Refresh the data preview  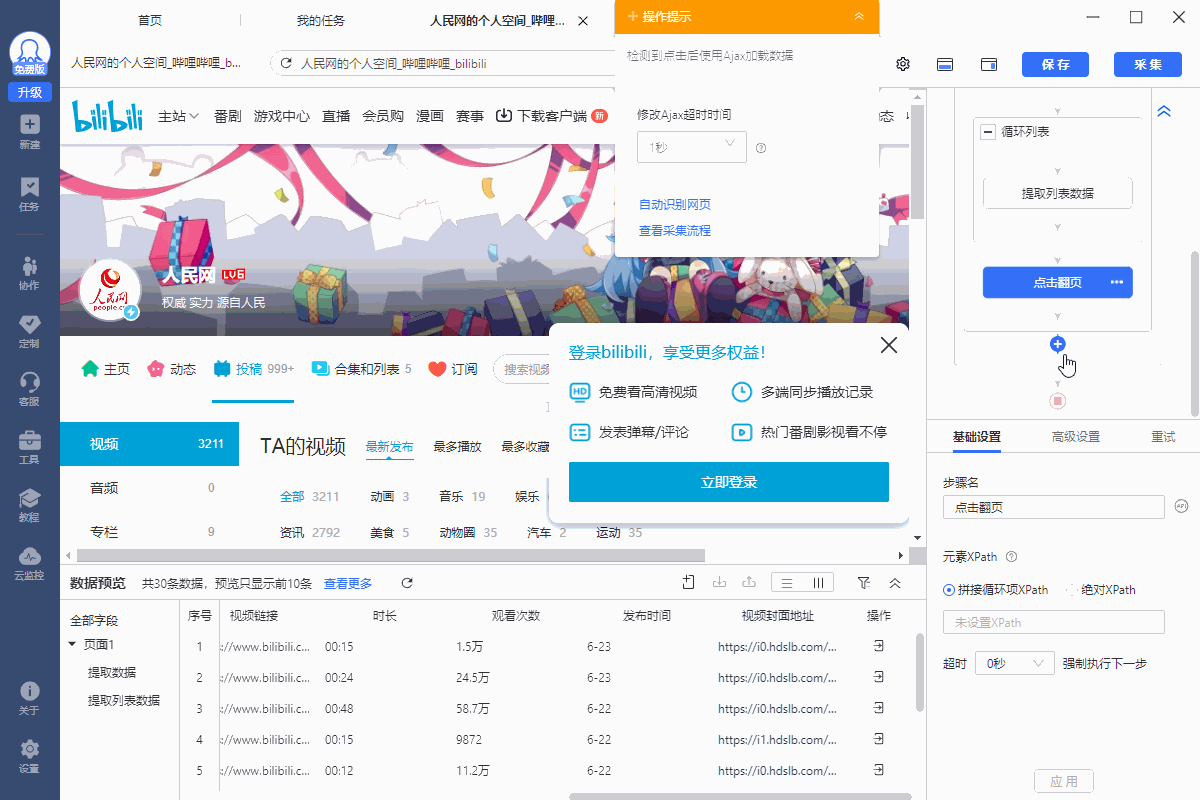coord(407,583)
